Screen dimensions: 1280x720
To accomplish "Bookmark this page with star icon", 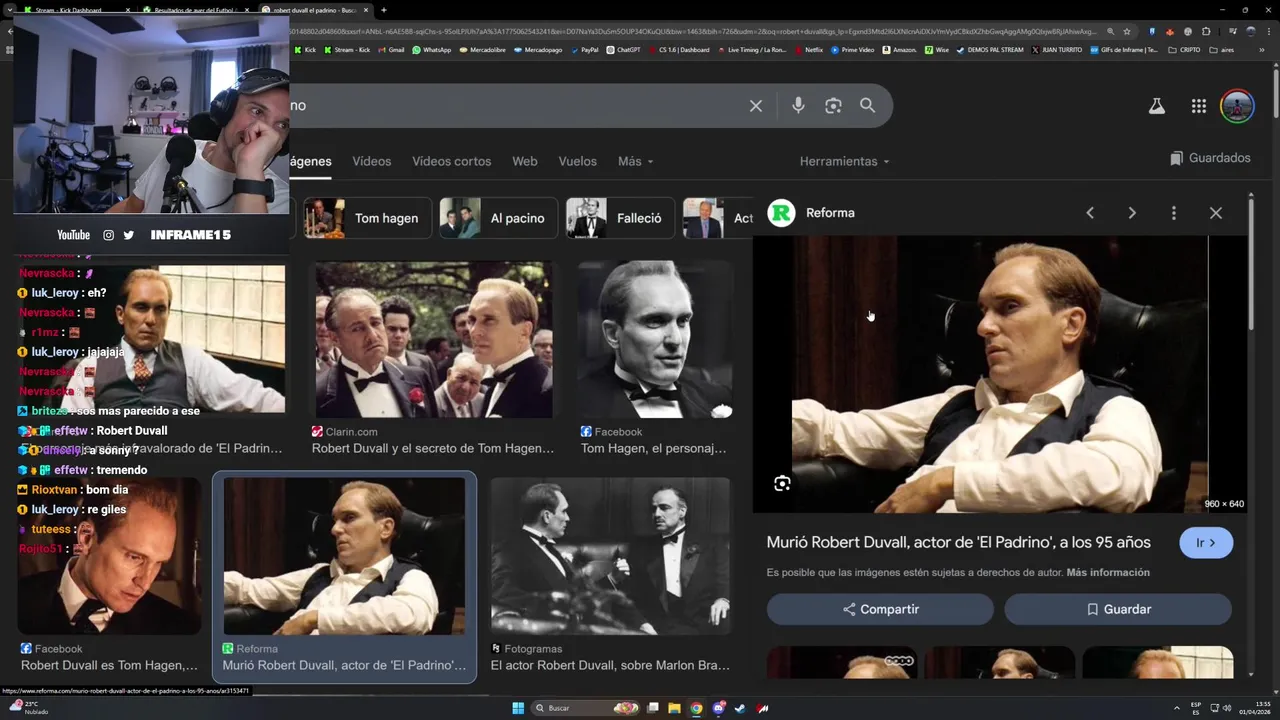I will tap(1127, 31).
